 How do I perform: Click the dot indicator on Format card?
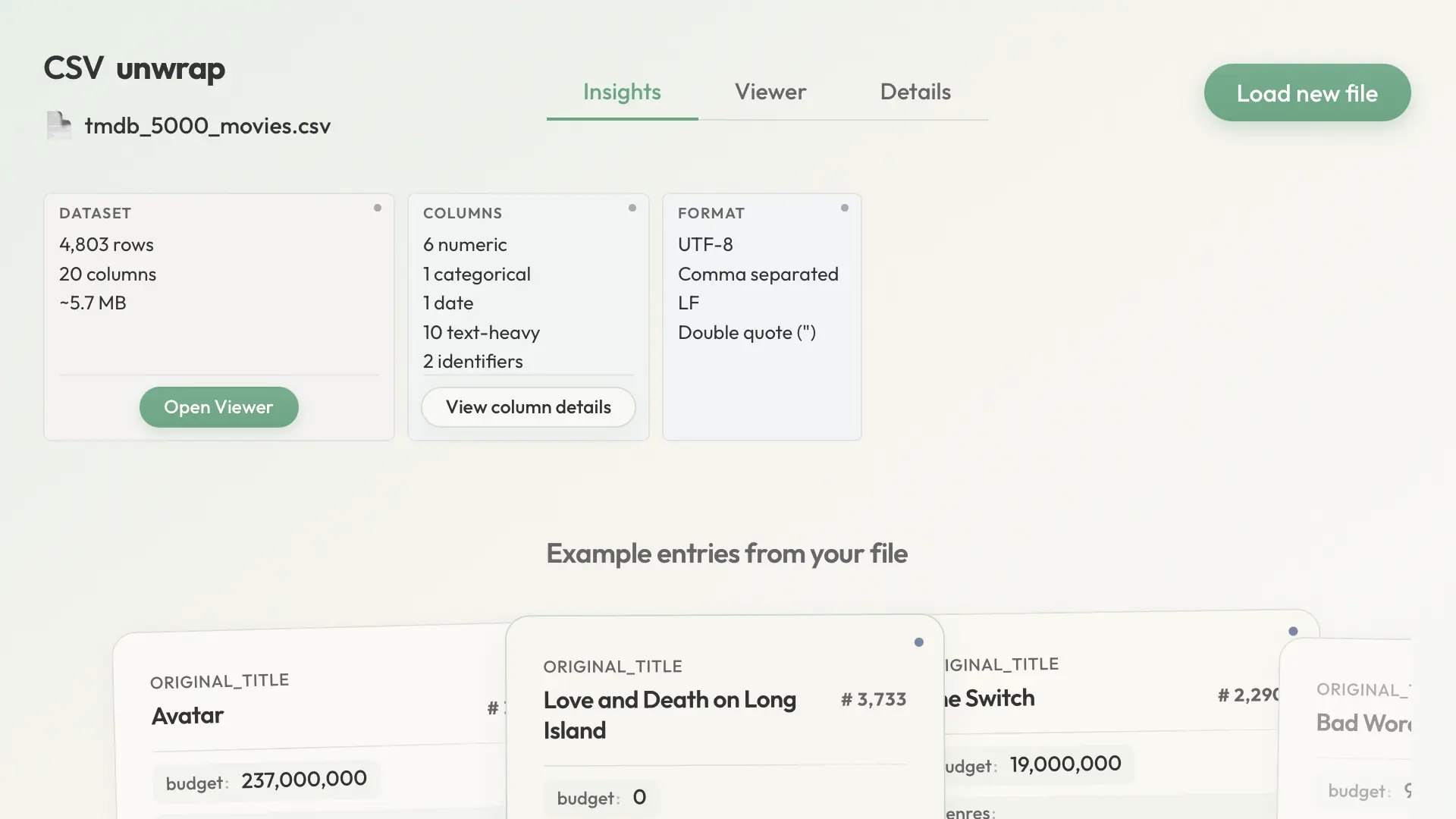click(845, 208)
